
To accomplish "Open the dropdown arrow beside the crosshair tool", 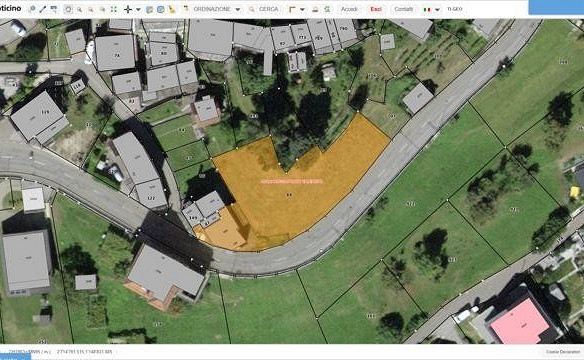I will click(x=138, y=9).
